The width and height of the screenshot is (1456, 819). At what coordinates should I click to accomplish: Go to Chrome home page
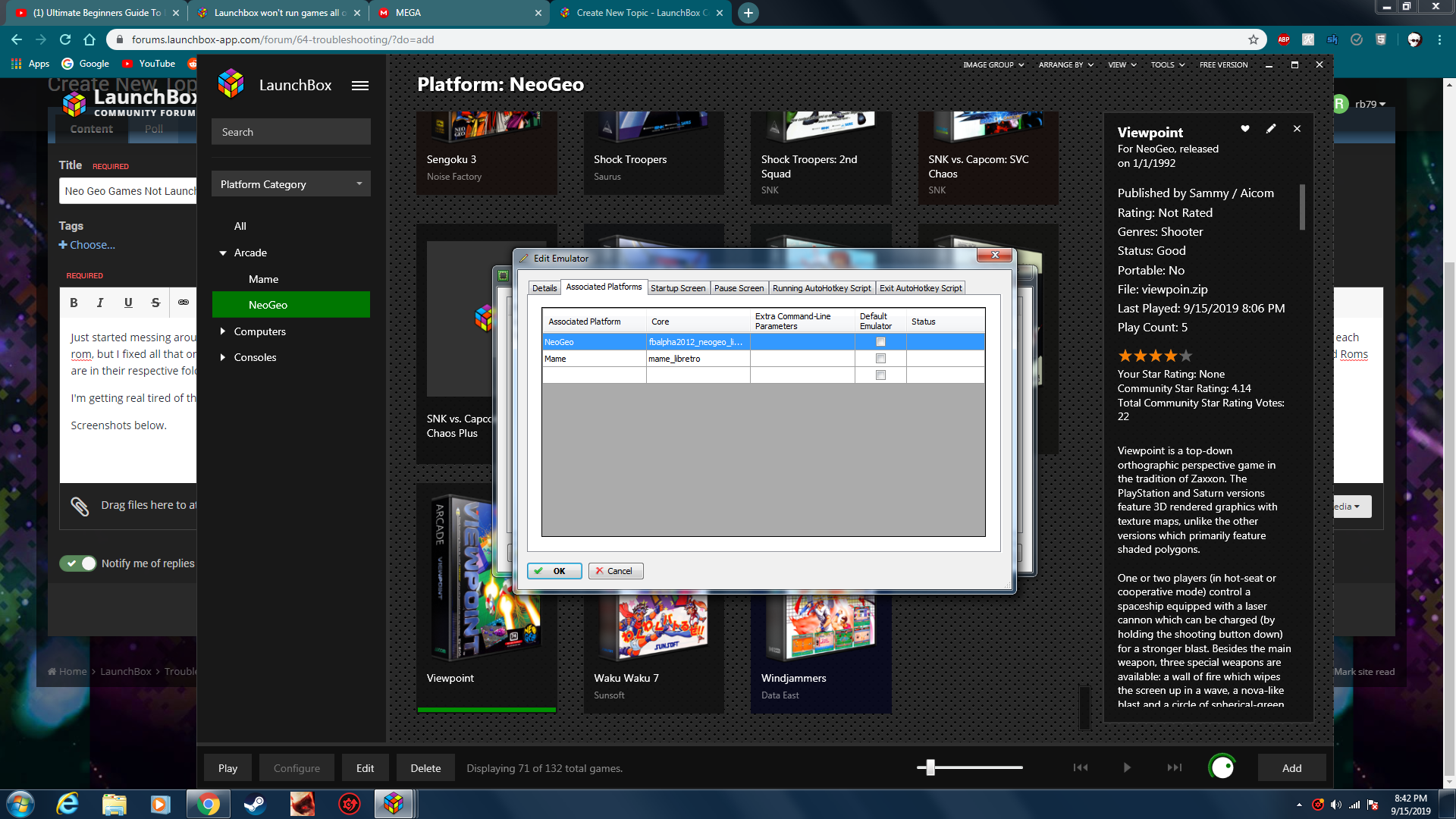89,39
